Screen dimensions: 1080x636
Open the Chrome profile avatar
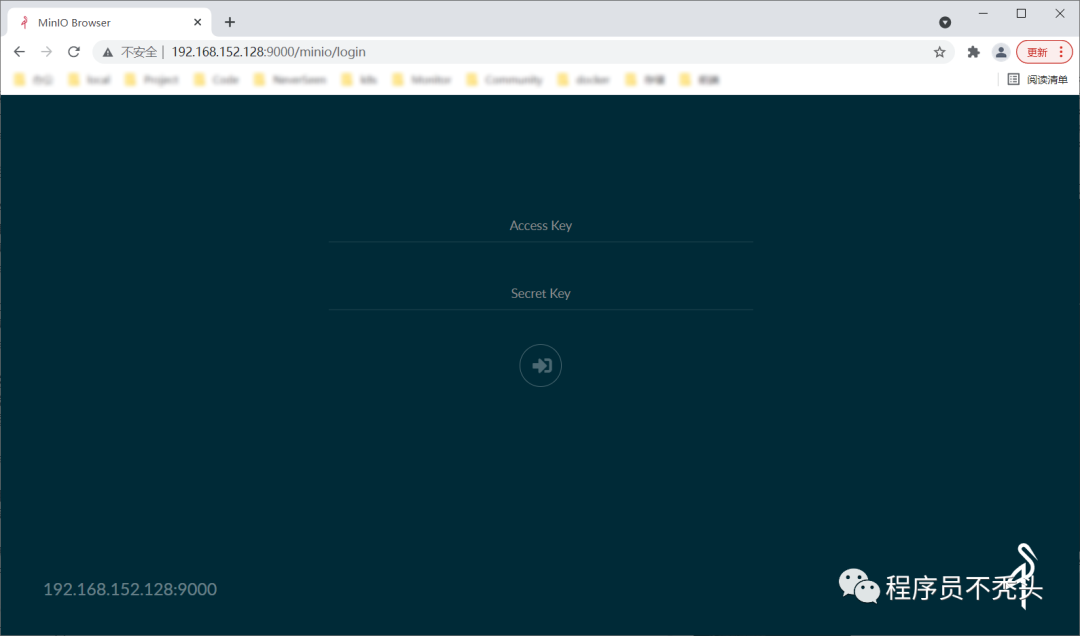click(1001, 52)
